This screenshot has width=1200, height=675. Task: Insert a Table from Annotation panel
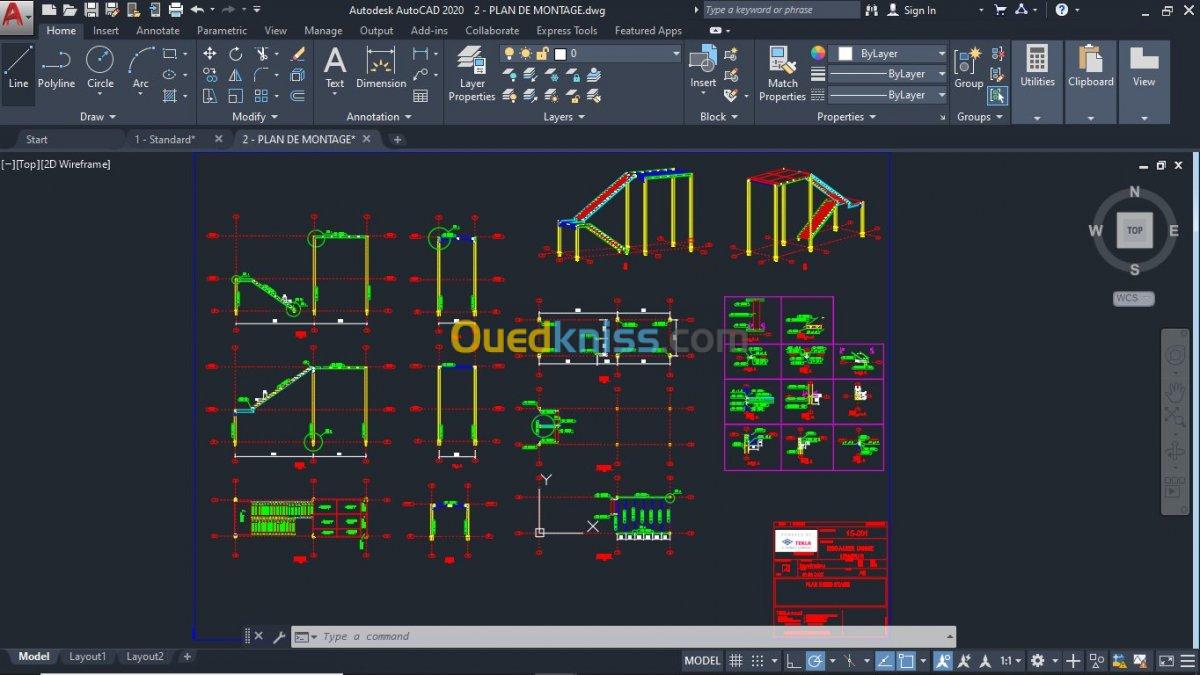[x=421, y=96]
